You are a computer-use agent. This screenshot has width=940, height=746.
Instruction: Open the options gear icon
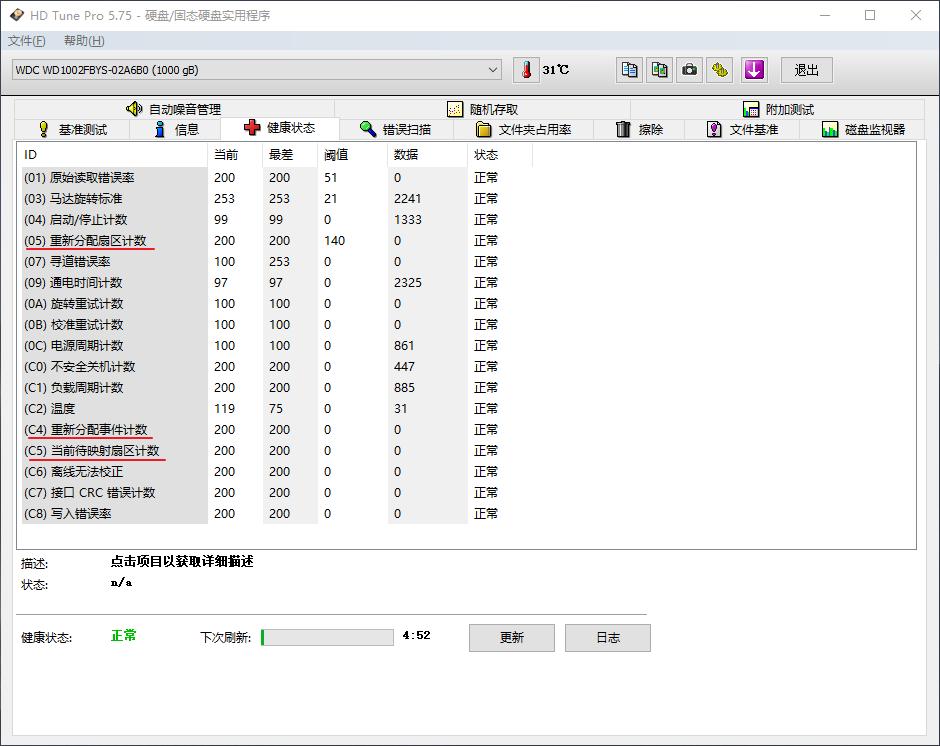(719, 70)
